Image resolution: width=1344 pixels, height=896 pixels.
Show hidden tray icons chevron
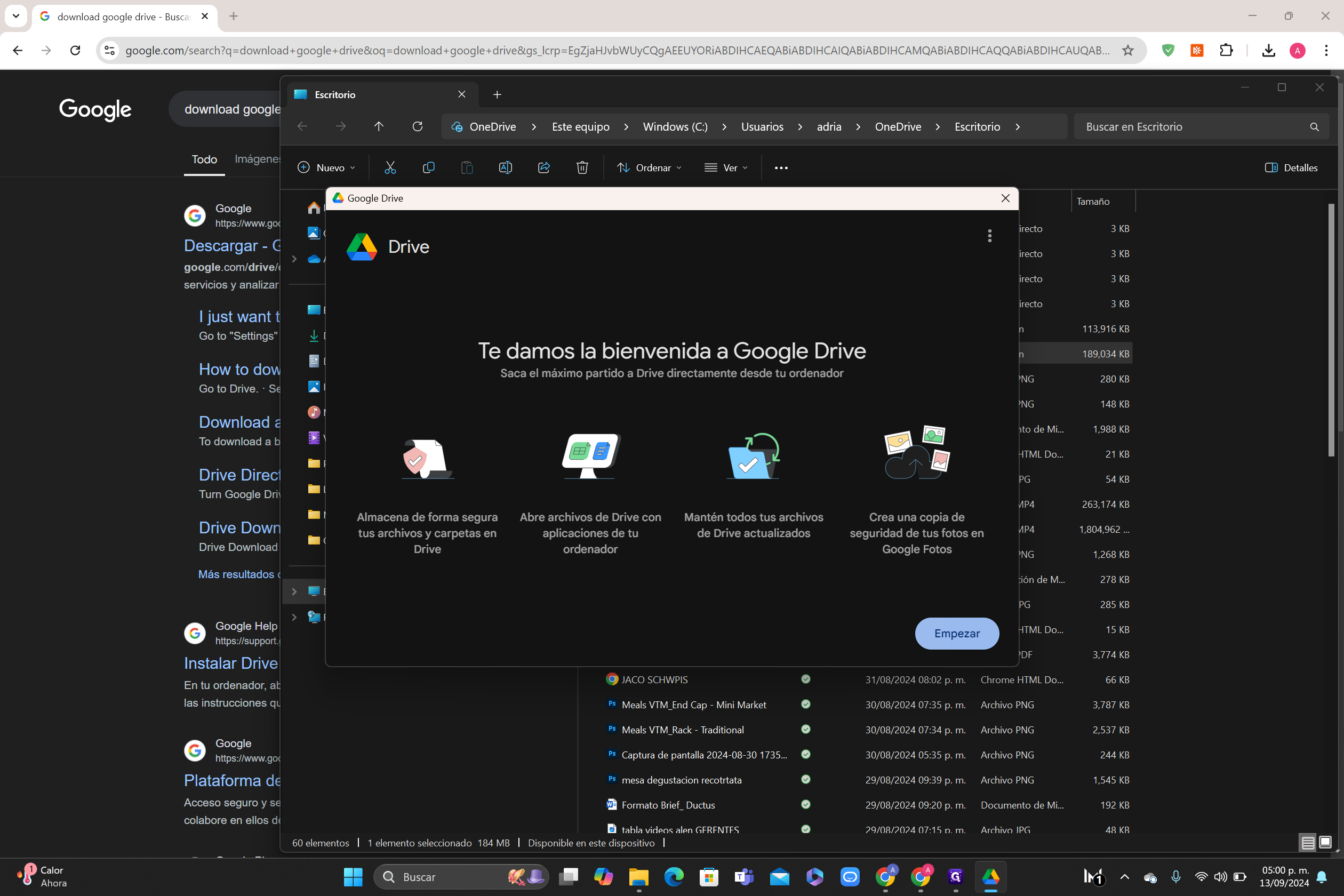1124,877
